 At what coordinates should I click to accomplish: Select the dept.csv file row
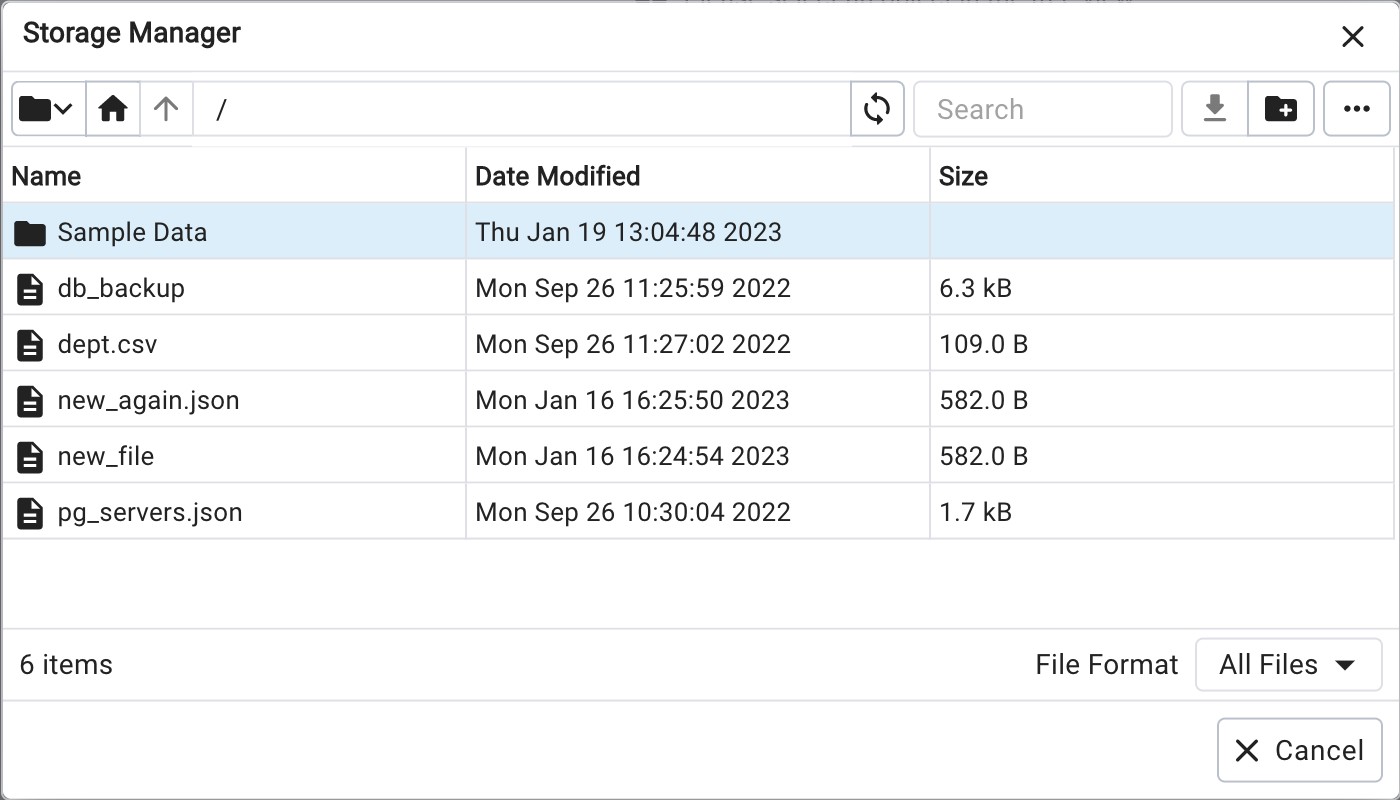tap(108, 345)
